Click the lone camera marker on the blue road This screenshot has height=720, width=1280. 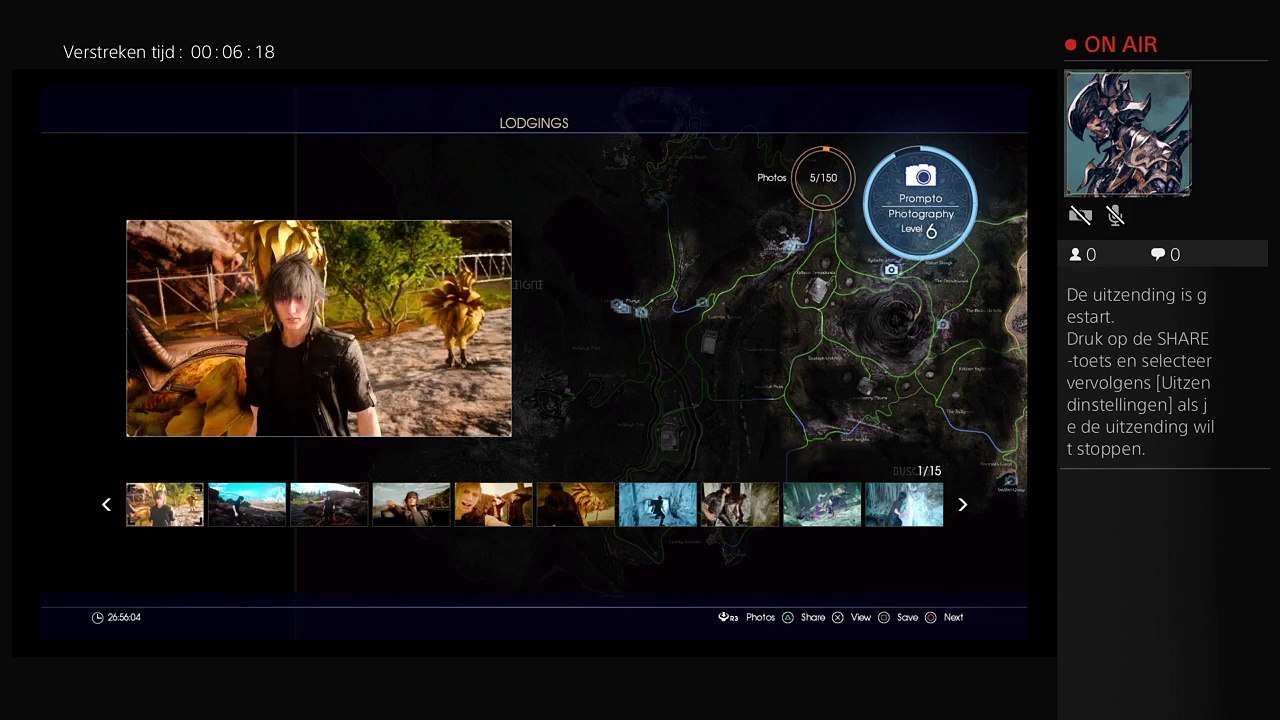(703, 302)
